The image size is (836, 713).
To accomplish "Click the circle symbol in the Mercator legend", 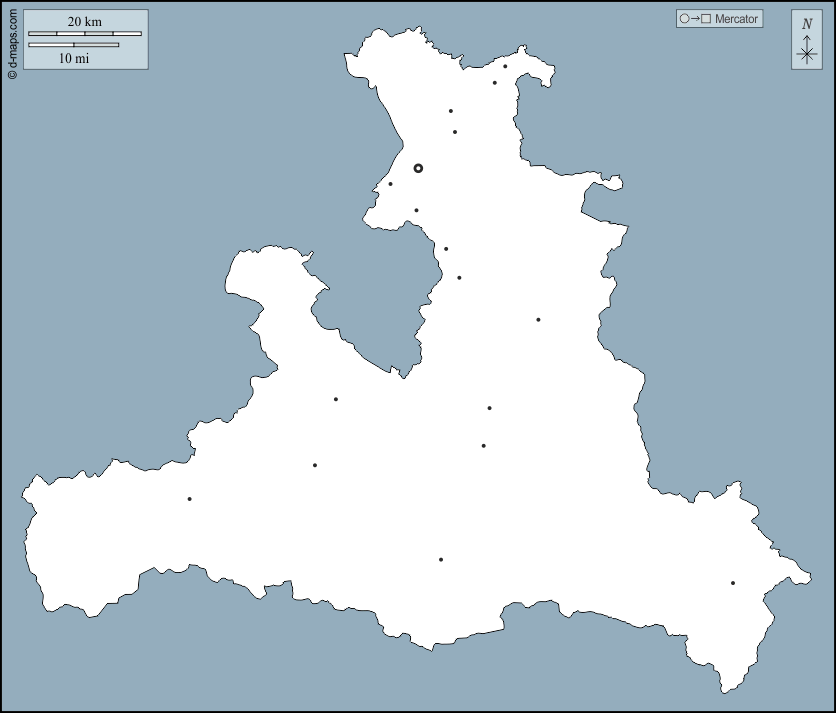I will tap(684, 19).
